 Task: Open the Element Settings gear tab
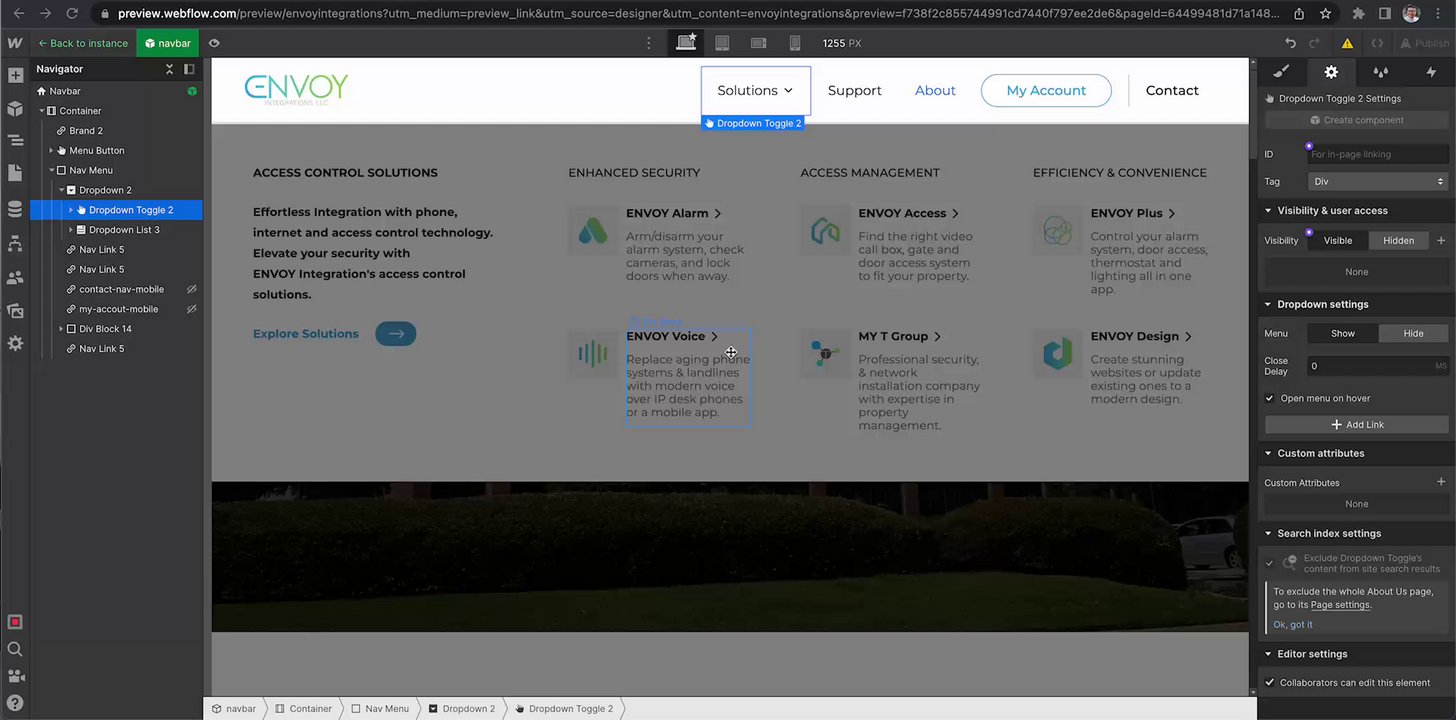pos(1331,72)
